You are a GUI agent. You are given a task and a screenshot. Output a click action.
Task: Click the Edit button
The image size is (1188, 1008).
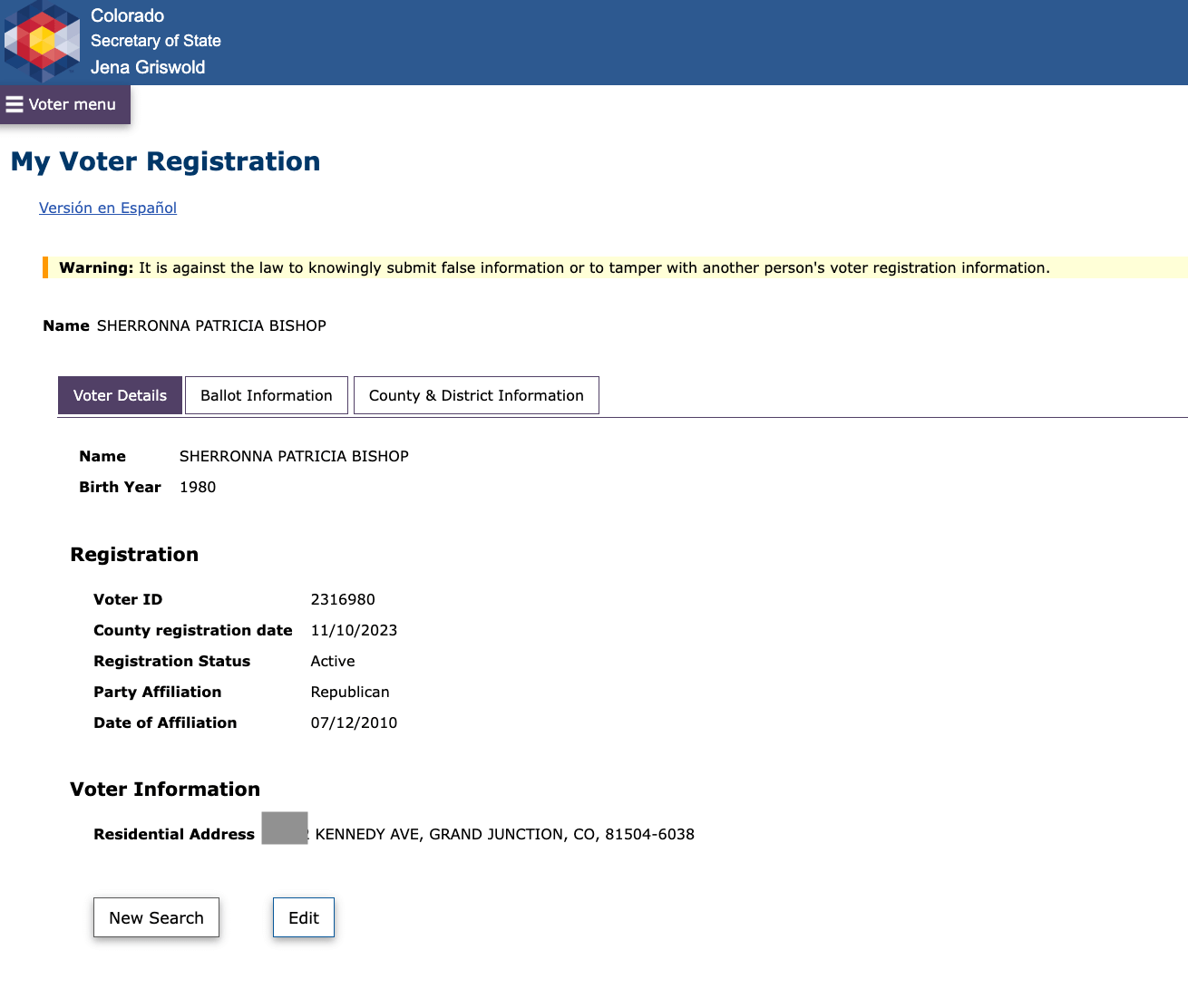click(304, 917)
